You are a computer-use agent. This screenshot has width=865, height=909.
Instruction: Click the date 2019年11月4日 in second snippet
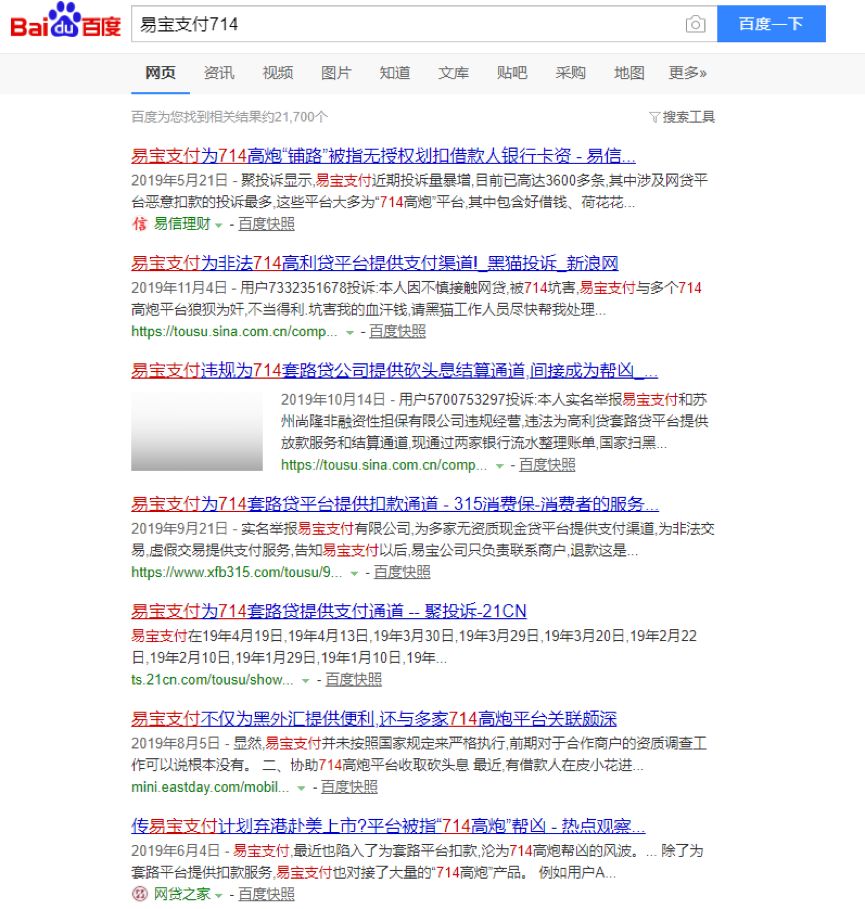click(179, 288)
